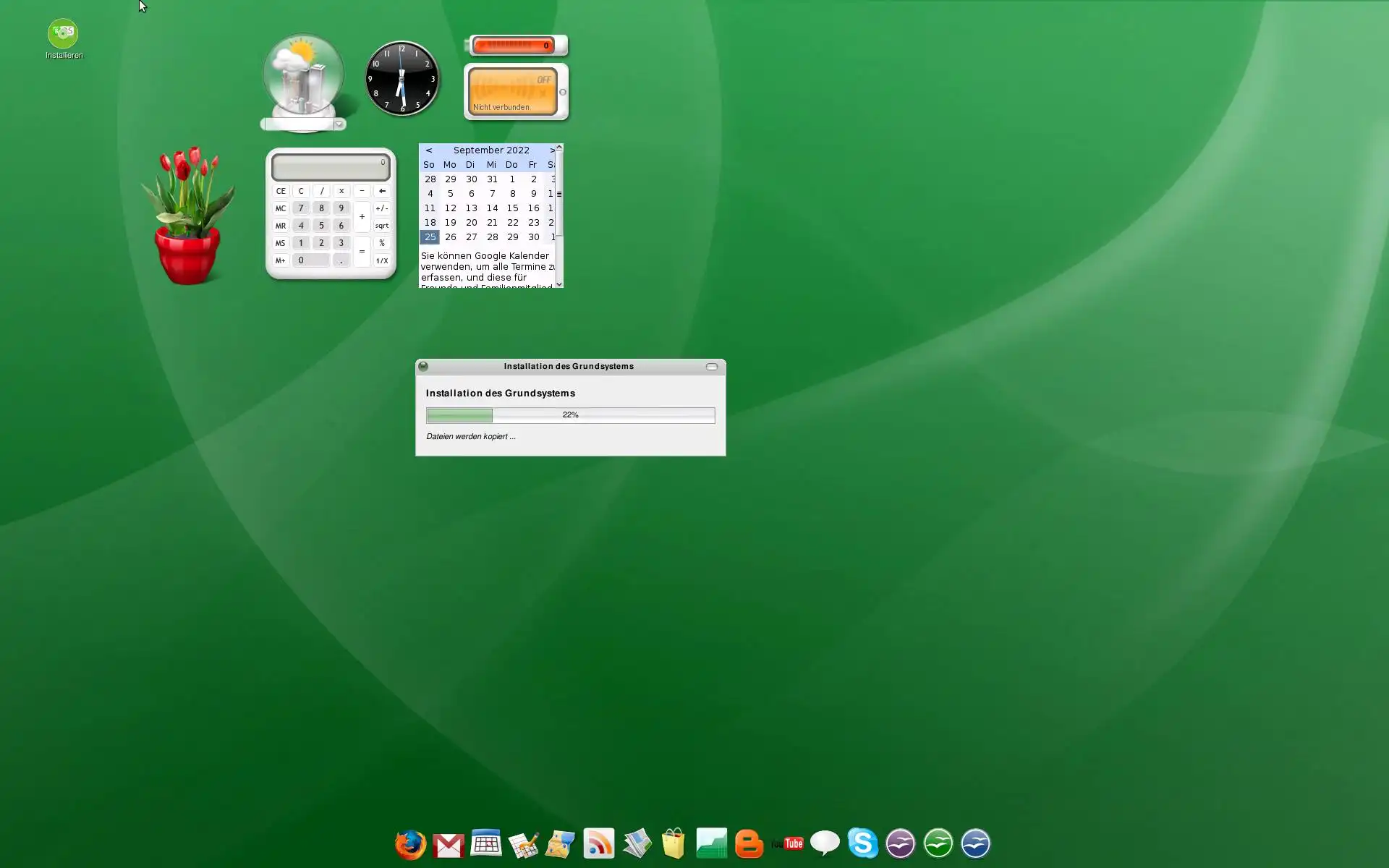Select September 14 in the calendar
Image resolution: width=1389 pixels, height=868 pixels.
click(492, 208)
